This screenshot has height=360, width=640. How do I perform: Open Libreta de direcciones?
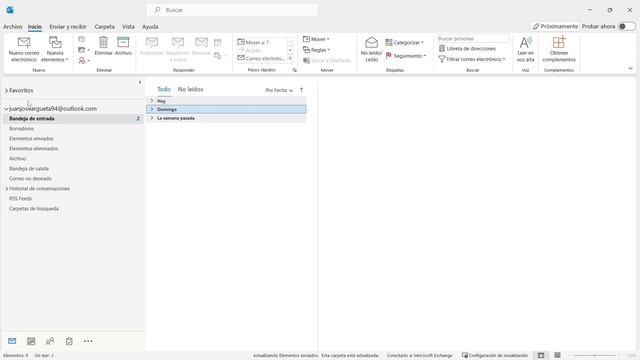click(x=467, y=49)
